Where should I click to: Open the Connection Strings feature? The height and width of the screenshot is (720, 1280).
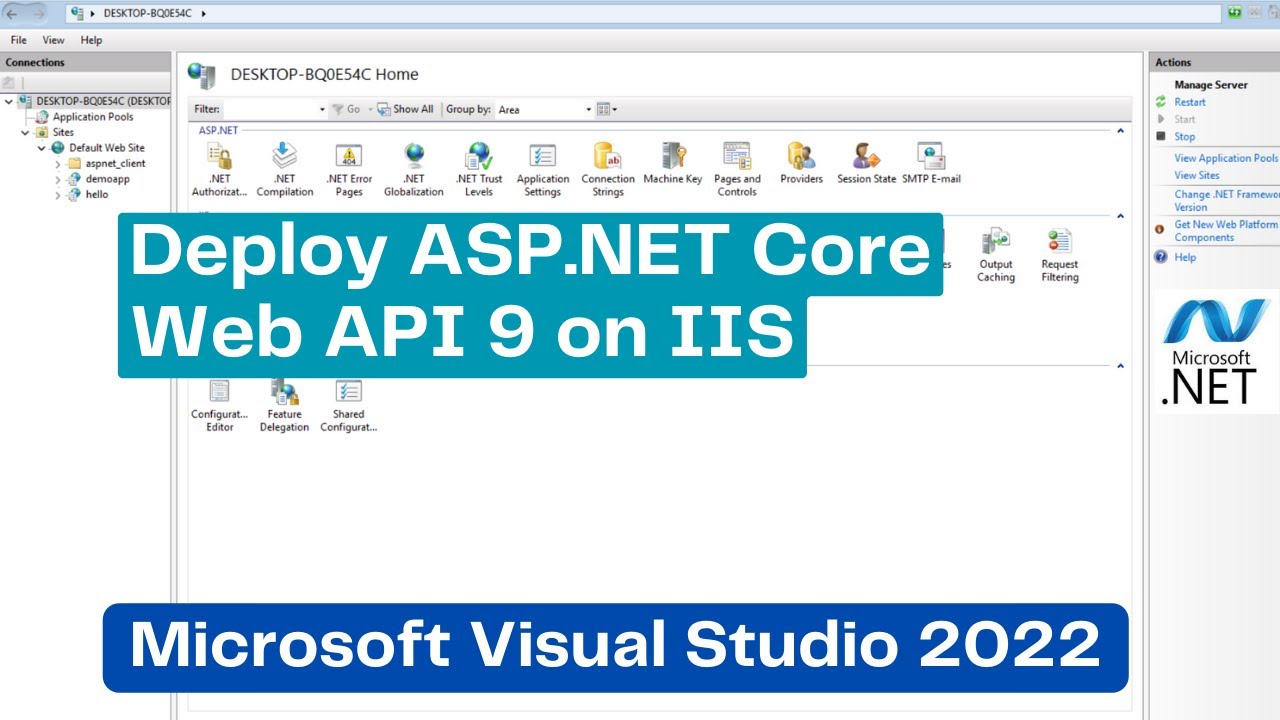(608, 169)
